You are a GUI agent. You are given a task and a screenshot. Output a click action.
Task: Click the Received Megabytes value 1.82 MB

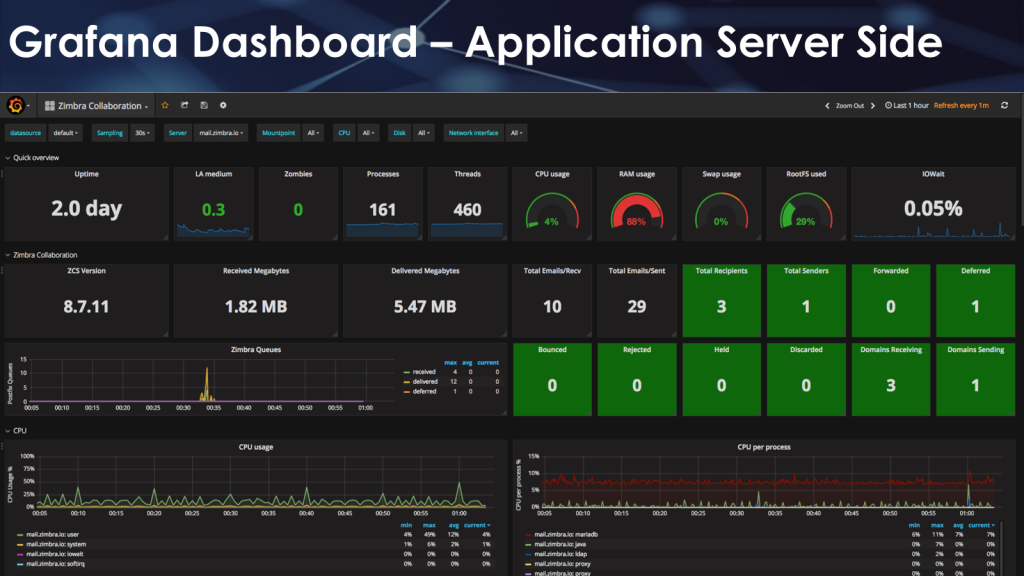click(256, 306)
